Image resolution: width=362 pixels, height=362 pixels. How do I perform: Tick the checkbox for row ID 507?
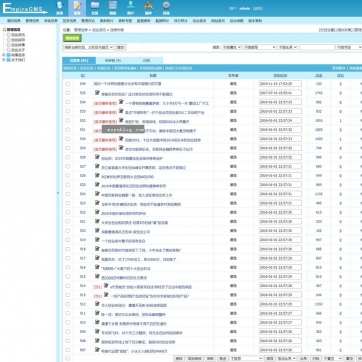68,350
